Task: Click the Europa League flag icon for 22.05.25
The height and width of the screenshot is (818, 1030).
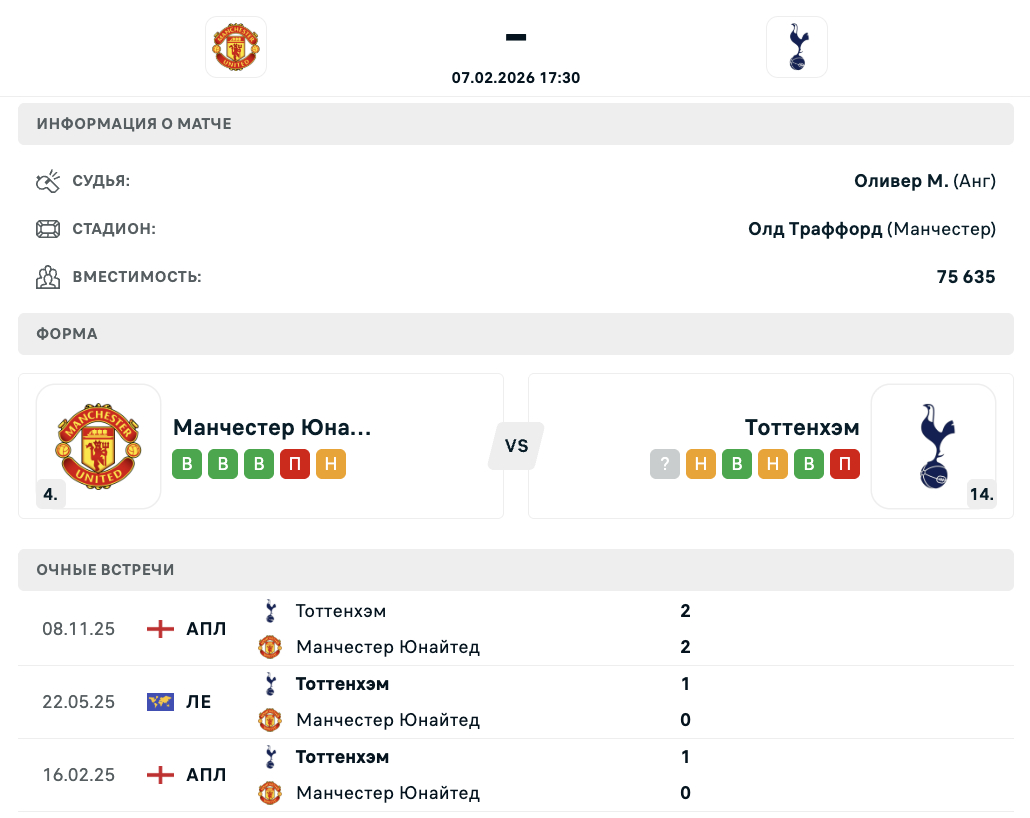Action: [x=160, y=702]
